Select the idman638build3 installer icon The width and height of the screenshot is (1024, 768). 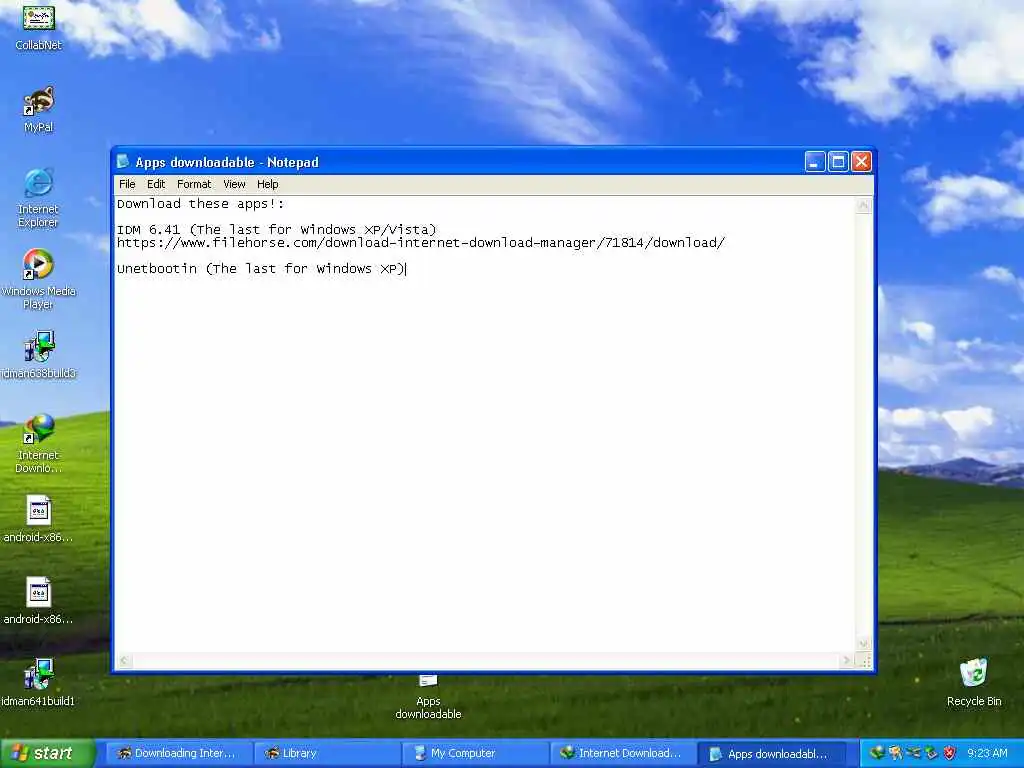[39, 355]
